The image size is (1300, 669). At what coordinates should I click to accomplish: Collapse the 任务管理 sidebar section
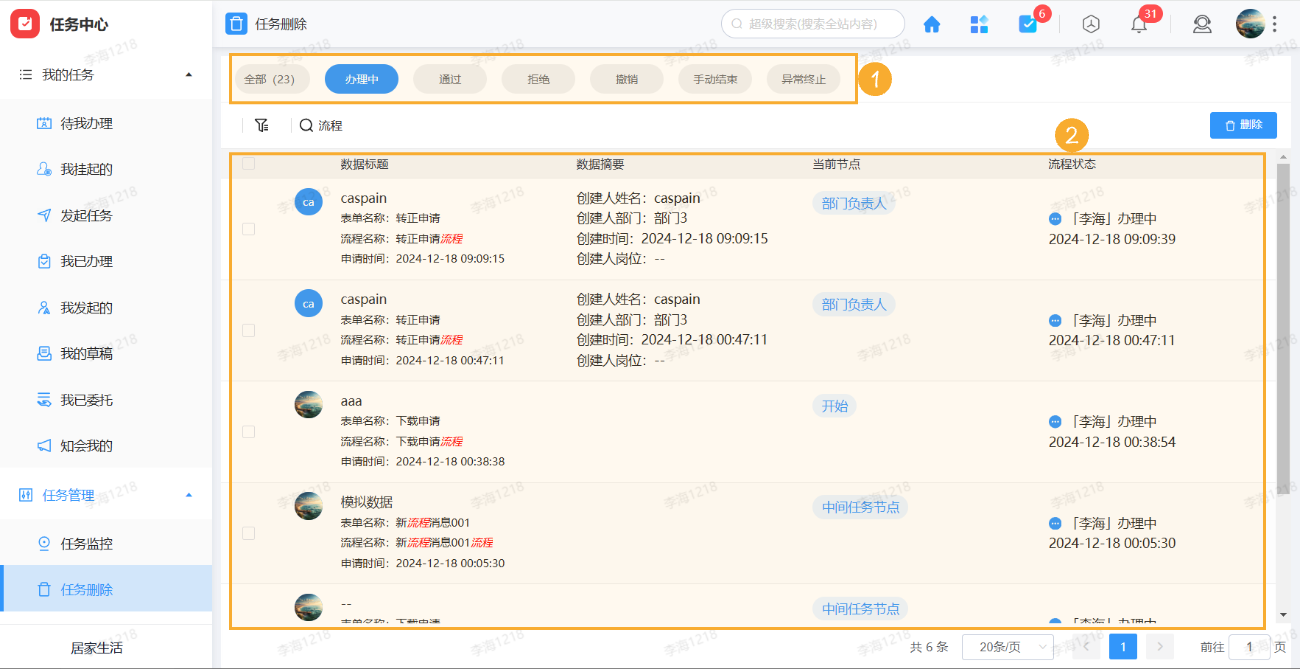tap(188, 494)
